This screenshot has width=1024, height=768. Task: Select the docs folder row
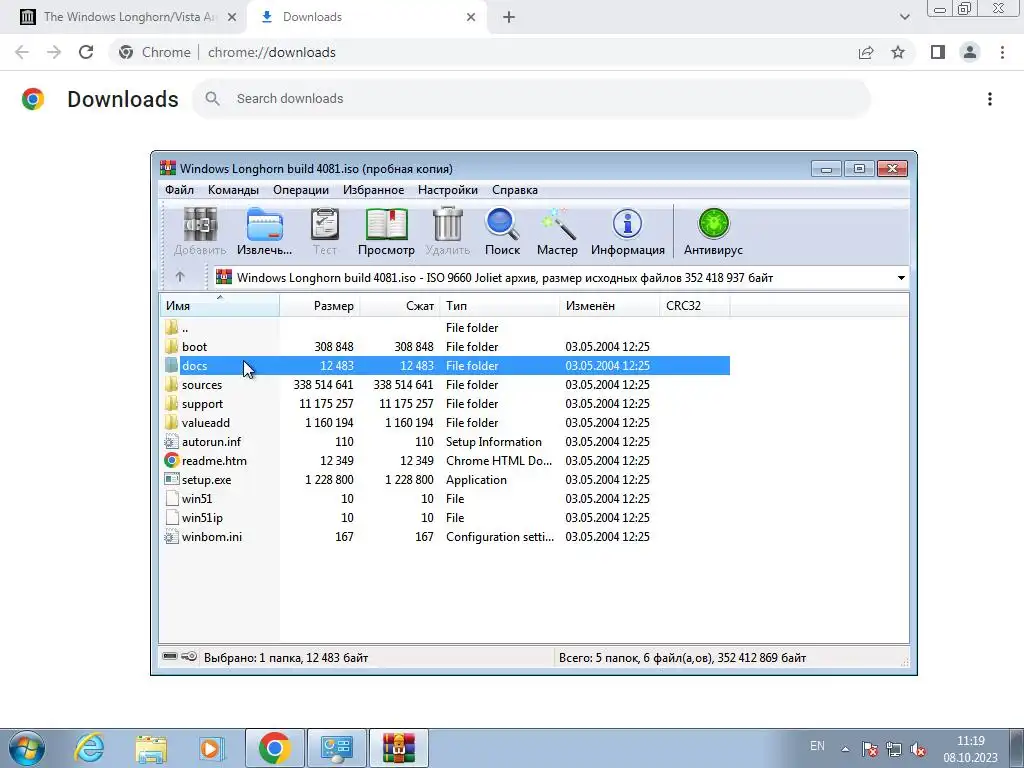point(445,366)
